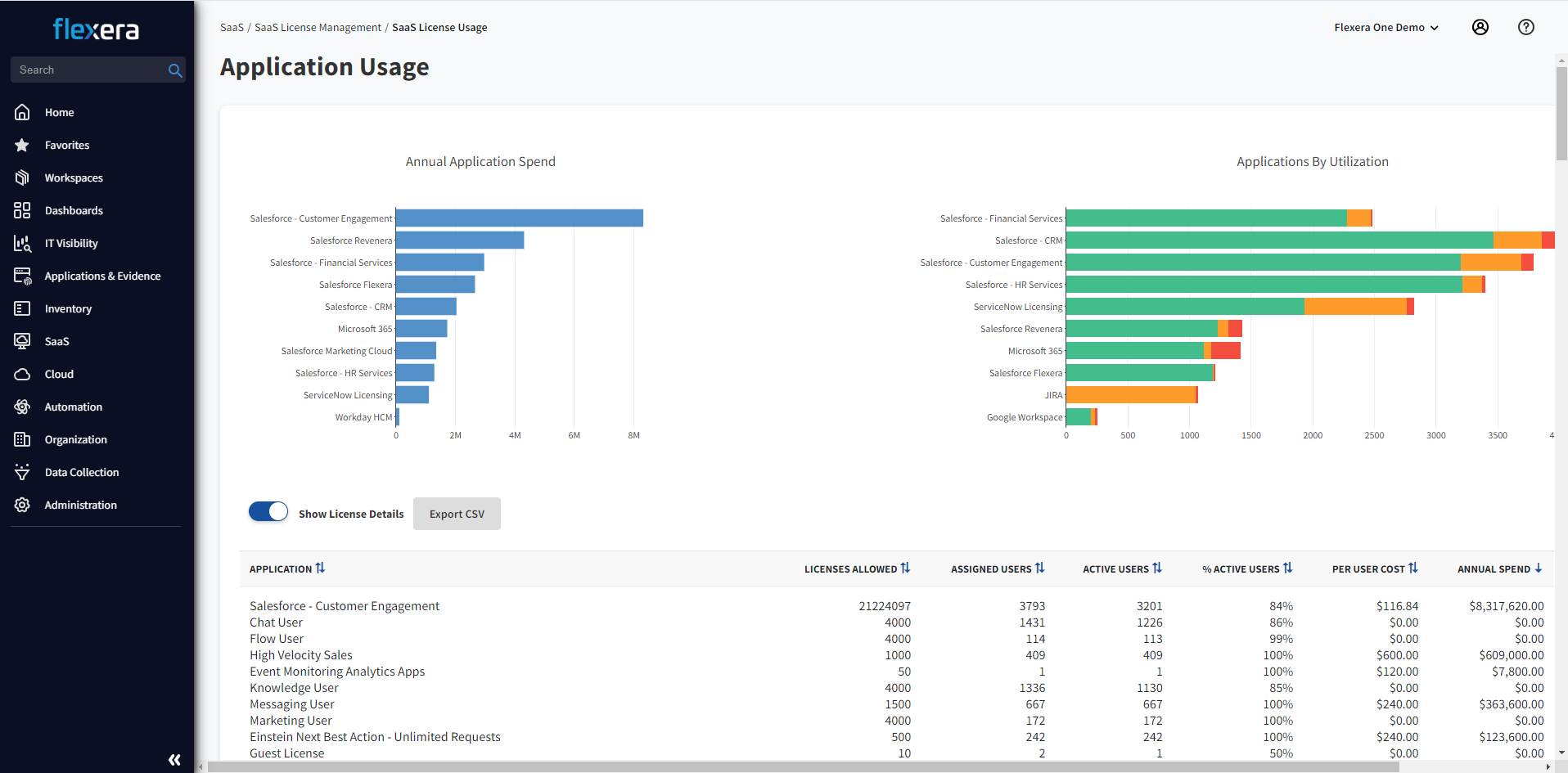Click the Export CSV button

[x=457, y=514]
